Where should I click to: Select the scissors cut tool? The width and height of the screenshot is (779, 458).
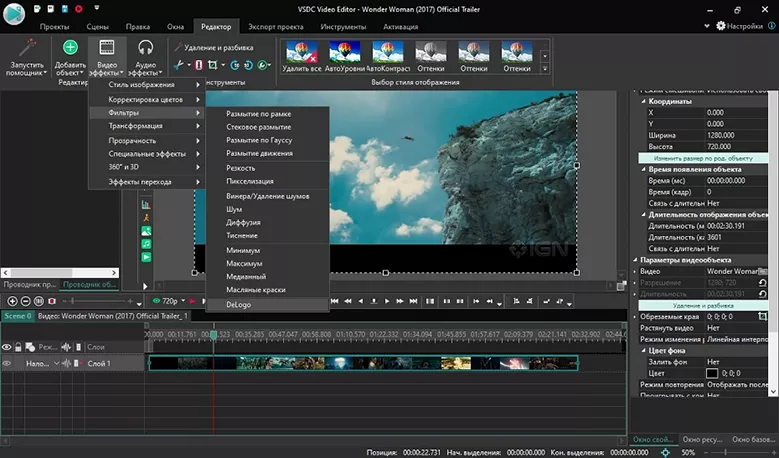coord(179,65)
